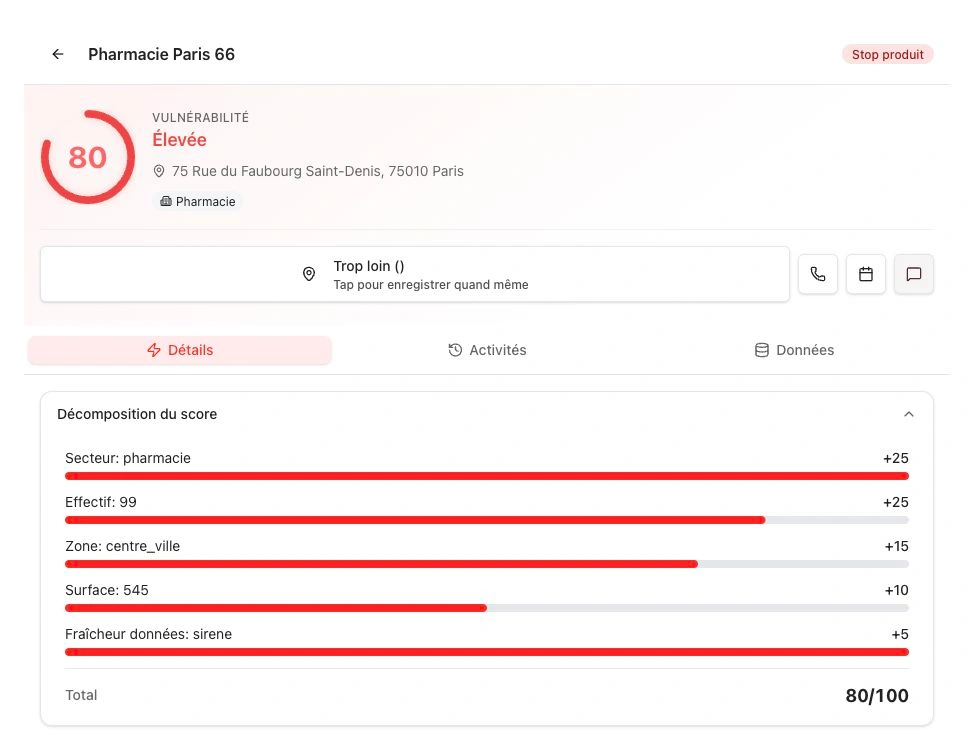
Task: Click the Pharmacie Paris 66 title
Action: tap(162, 54)
